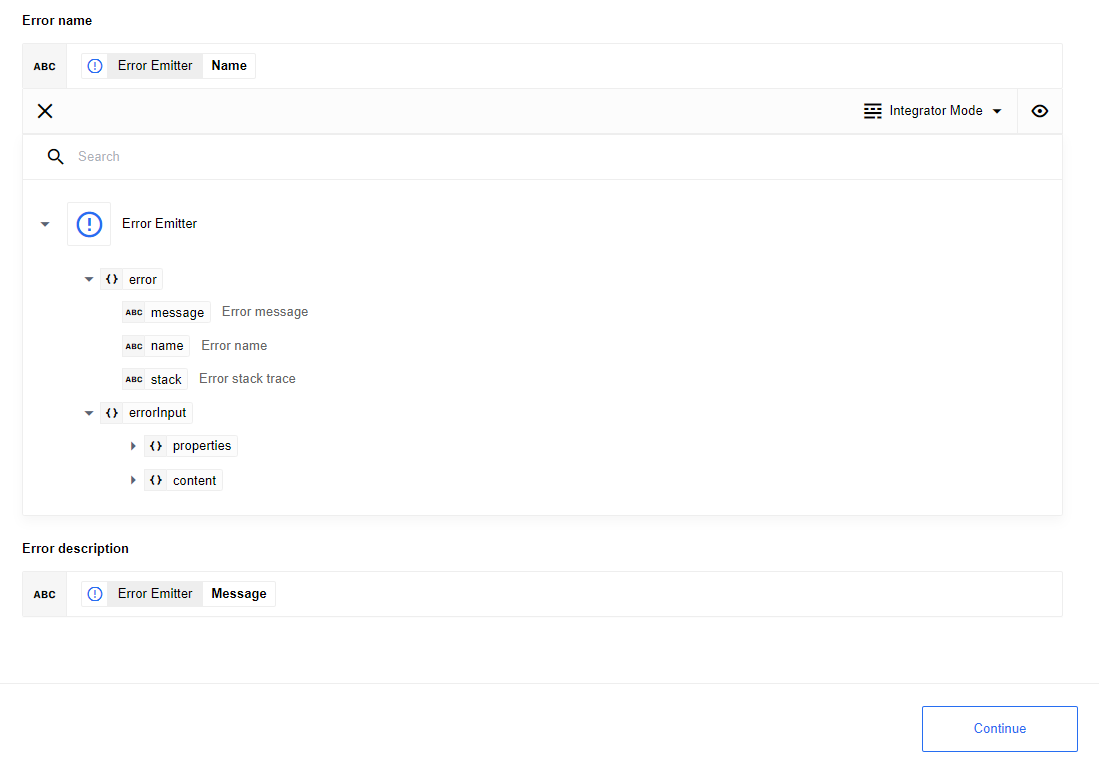This screenshot has width=1099, height=773.
Task: Select the message variable
Action: point(166,312)
